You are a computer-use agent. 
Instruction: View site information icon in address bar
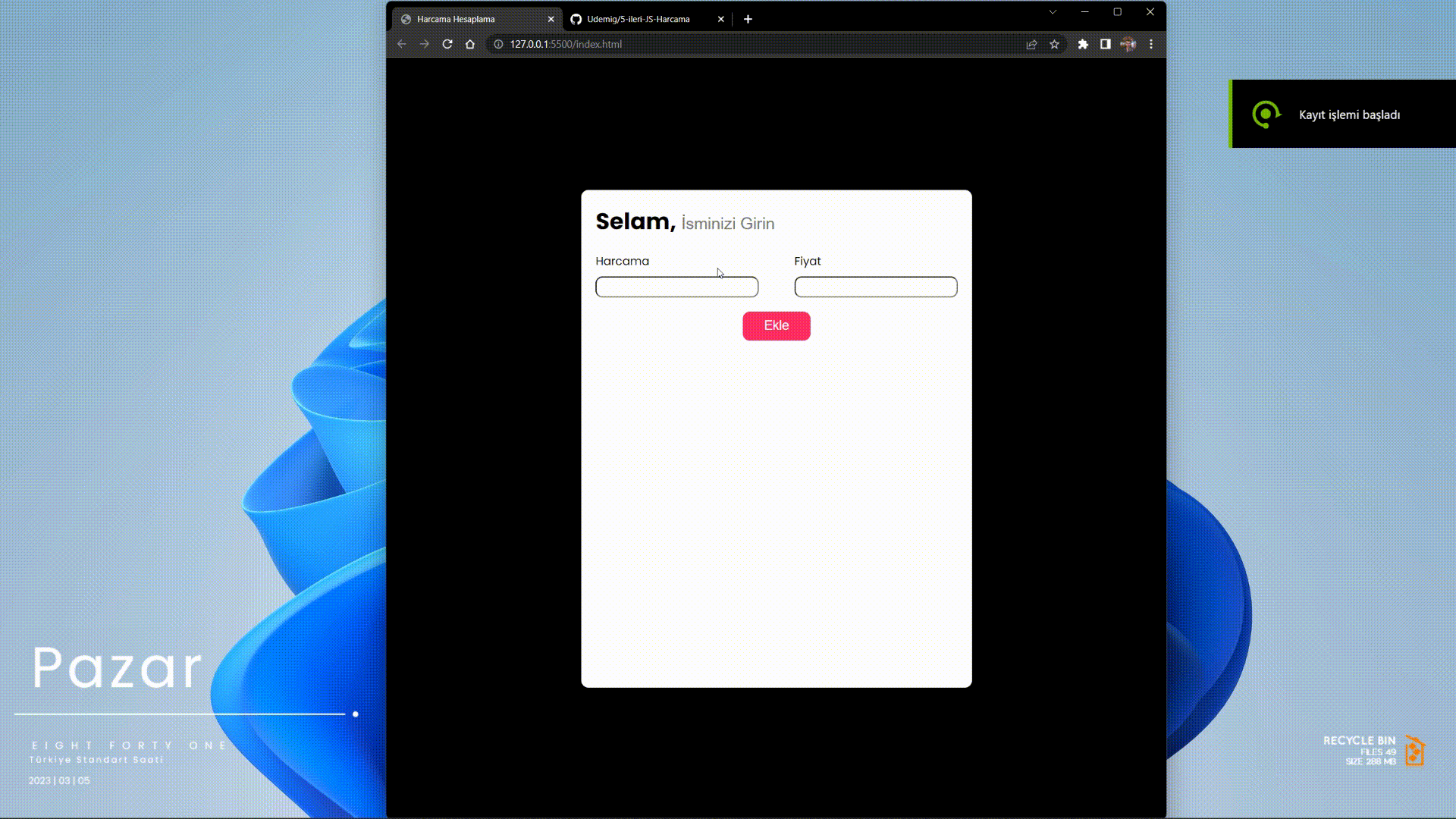click(x=498, y=44)
